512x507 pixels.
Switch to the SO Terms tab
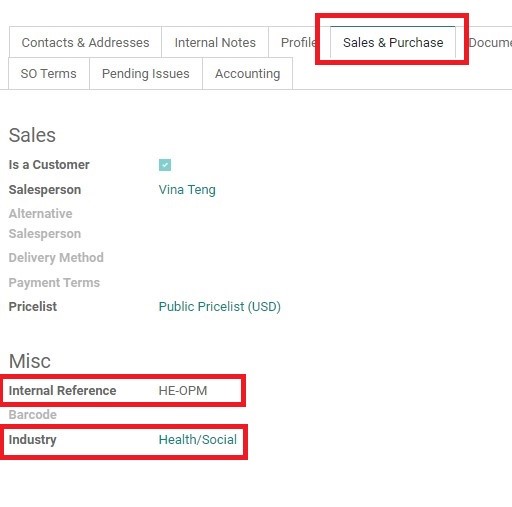49,73
